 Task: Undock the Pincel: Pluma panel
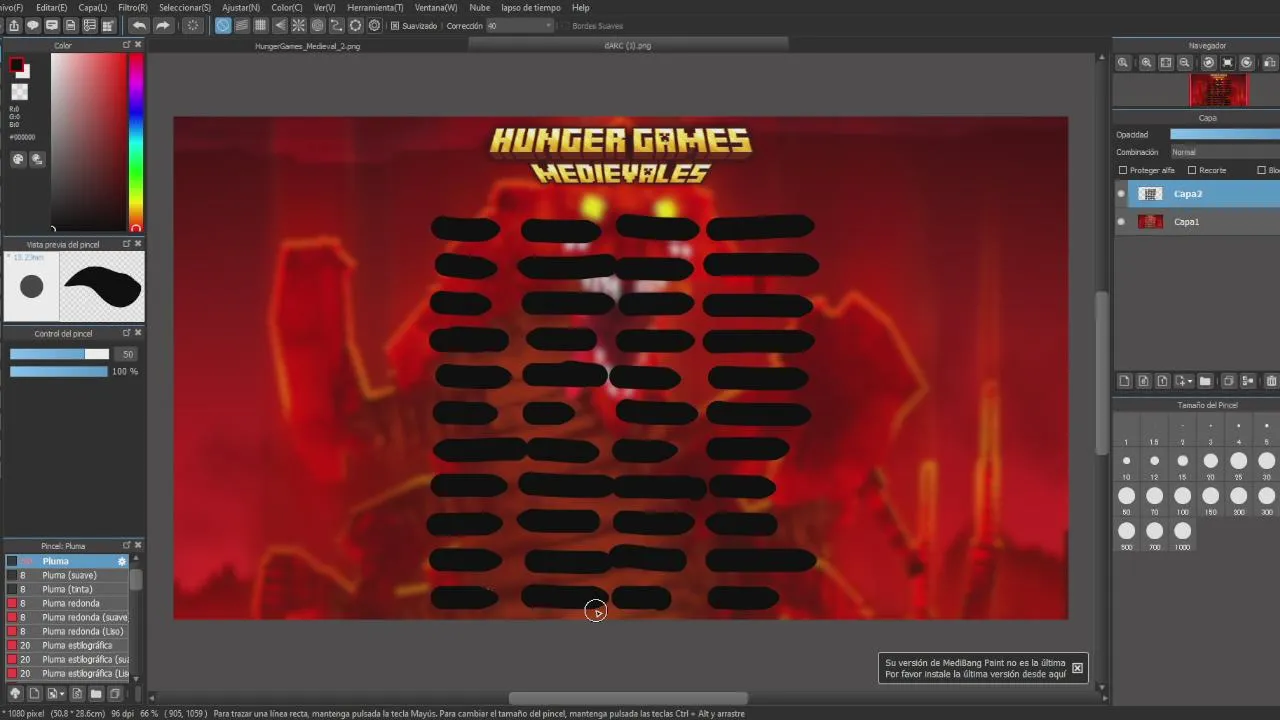(x=127, y=545)
